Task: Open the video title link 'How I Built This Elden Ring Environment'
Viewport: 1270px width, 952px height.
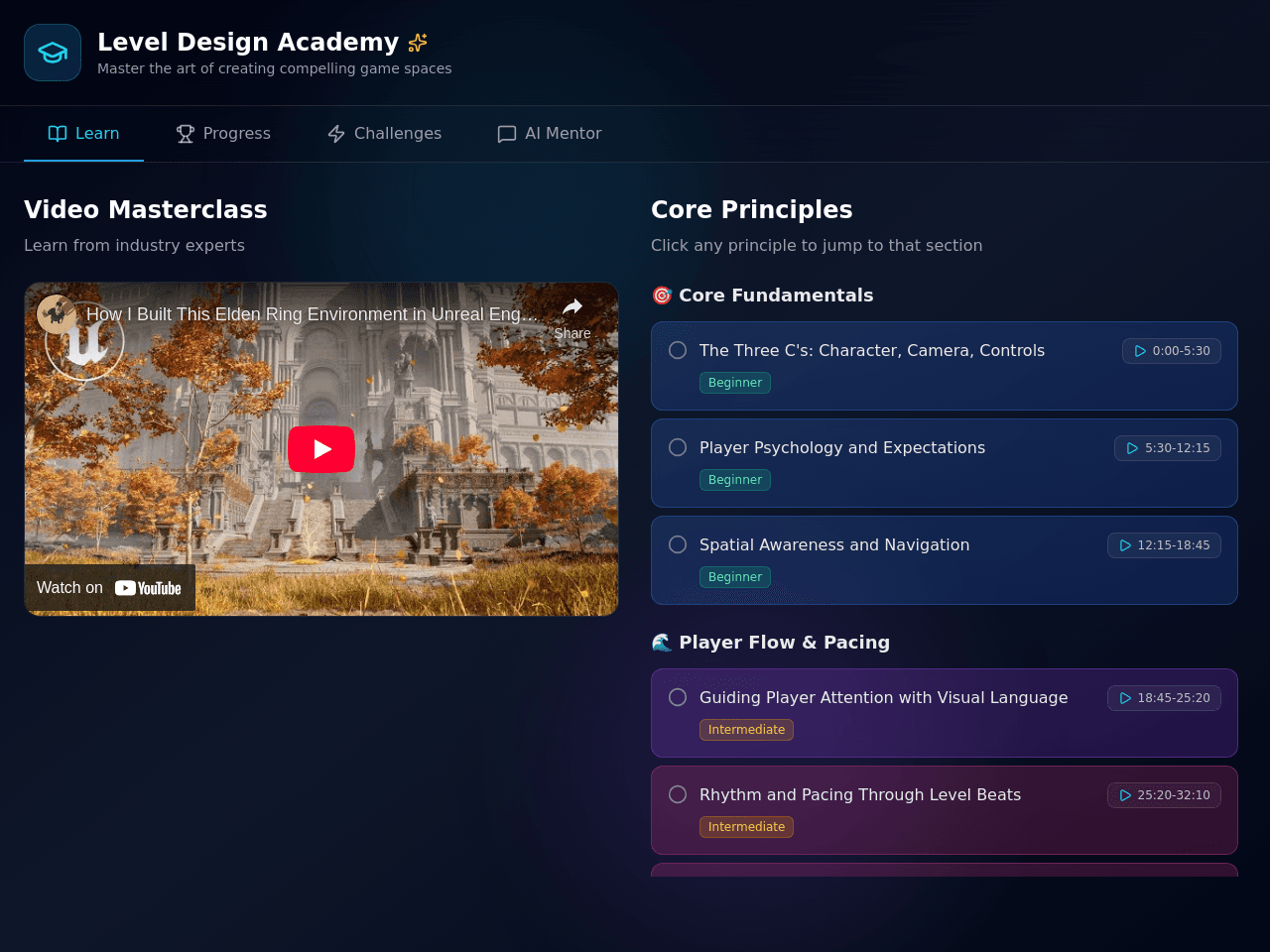Action: tap(312, 314)
